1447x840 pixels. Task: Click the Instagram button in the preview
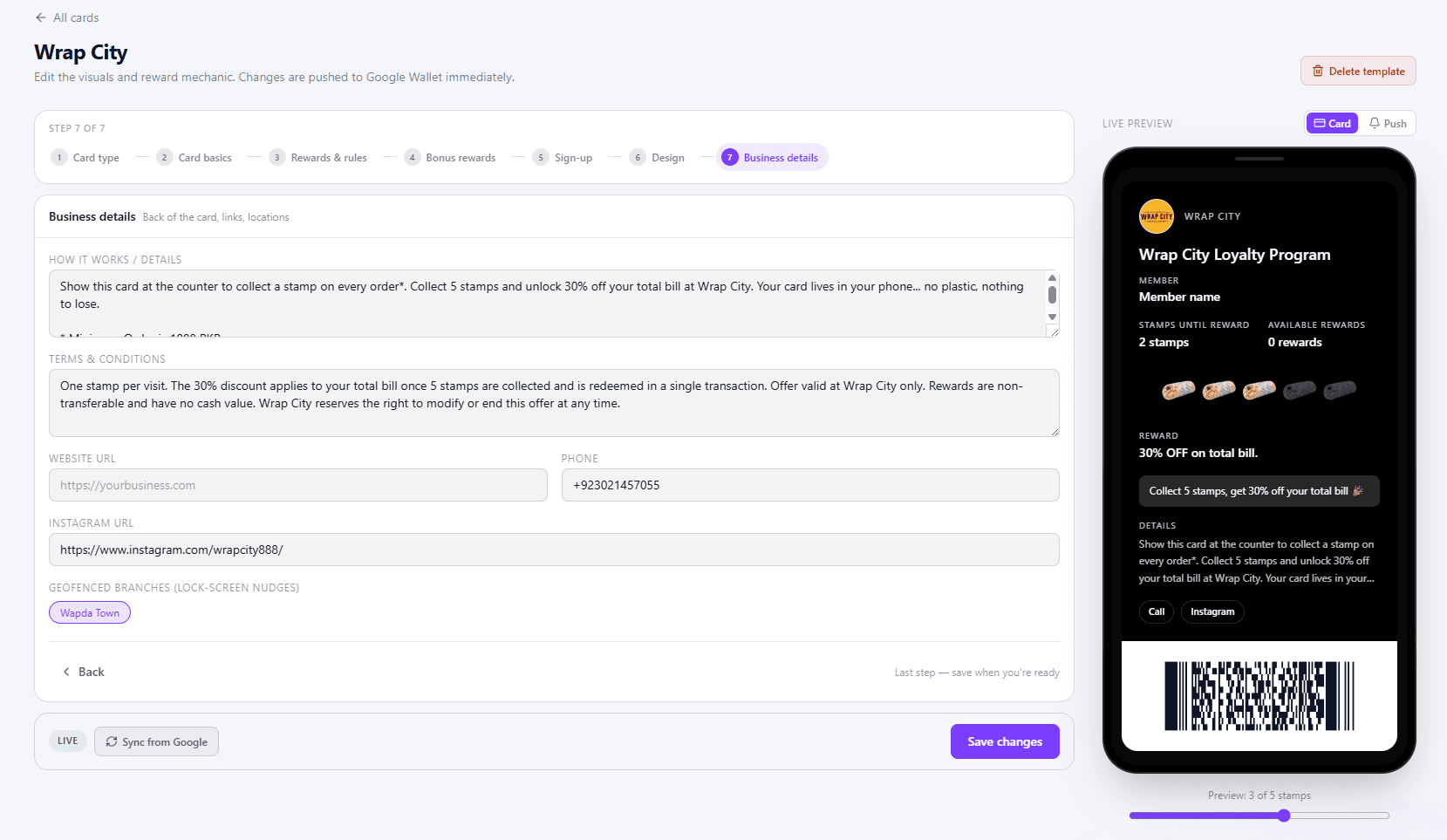[1212, 611]
